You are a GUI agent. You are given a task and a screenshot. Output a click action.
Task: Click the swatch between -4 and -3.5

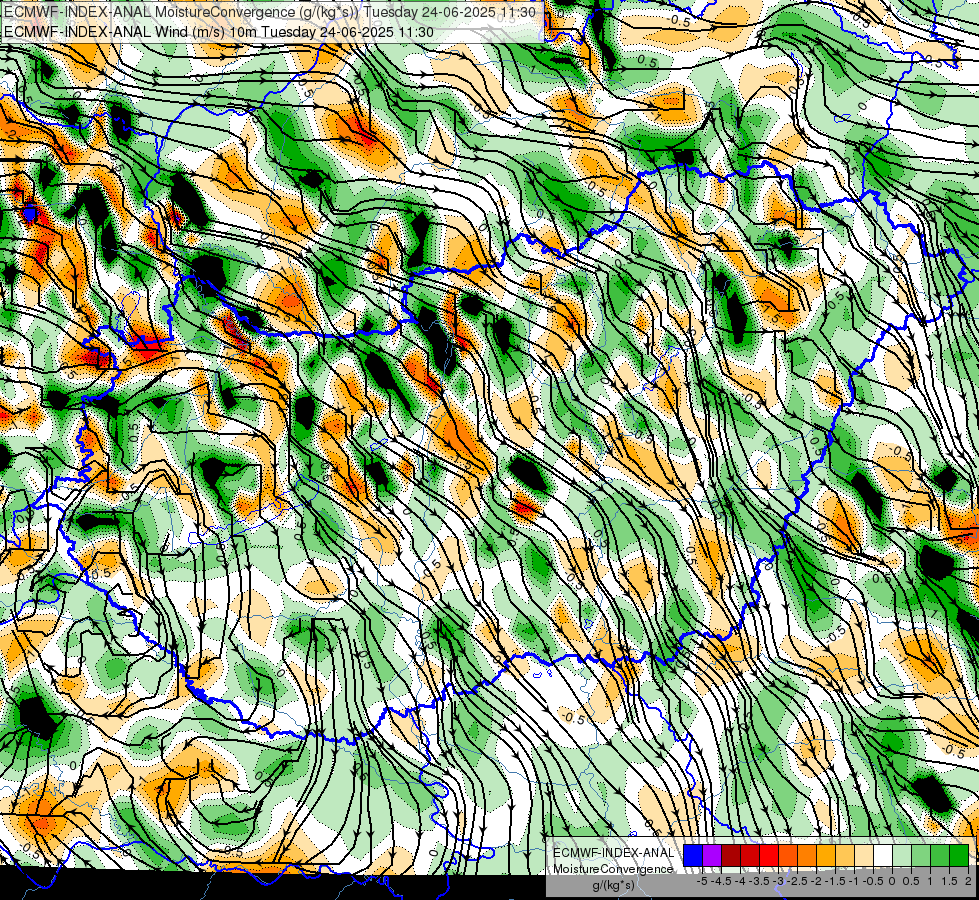[x=750, y=855]
